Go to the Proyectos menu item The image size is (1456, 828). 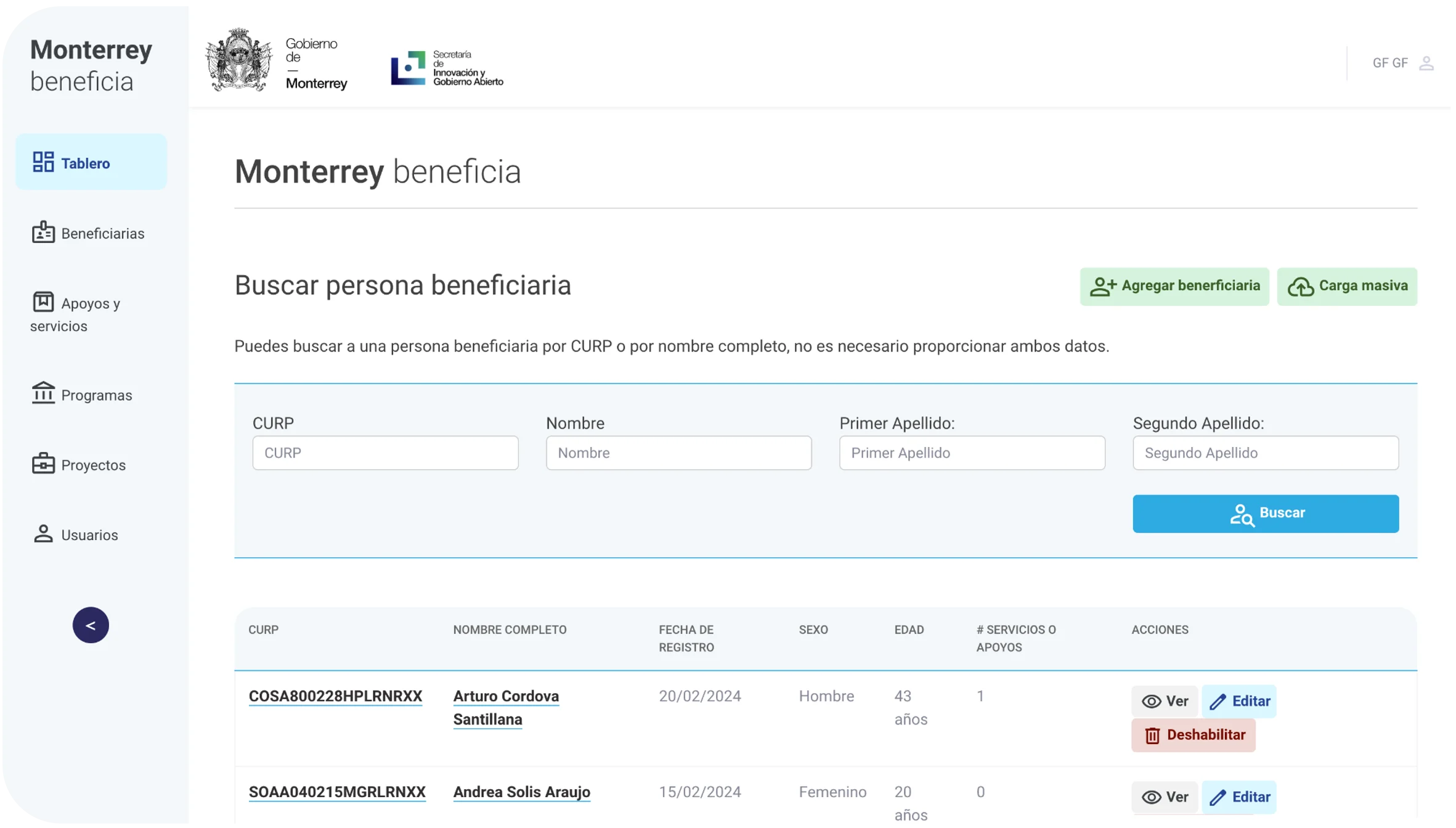(79, 465)
